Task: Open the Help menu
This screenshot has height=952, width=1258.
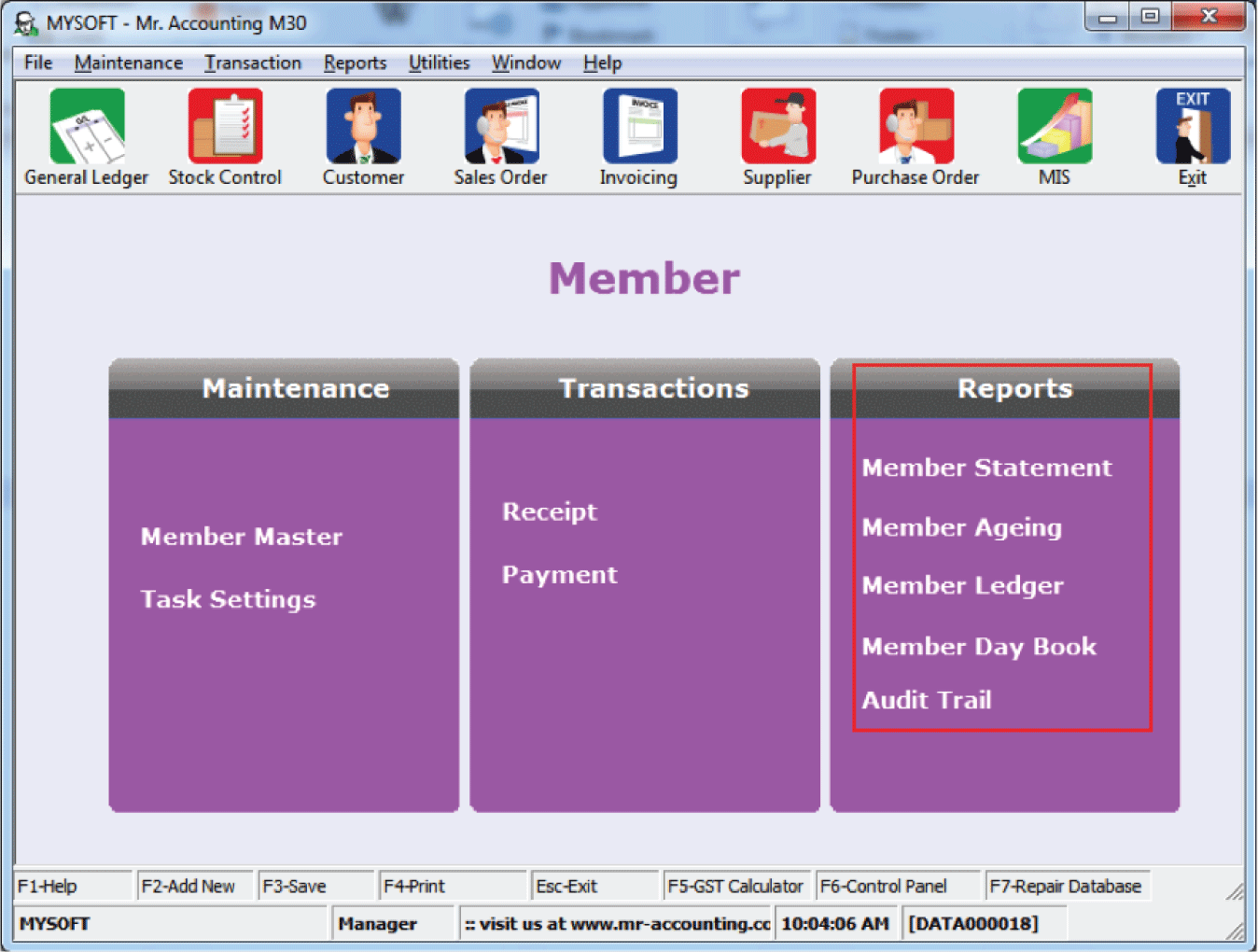Action: [x=602, y=63]
